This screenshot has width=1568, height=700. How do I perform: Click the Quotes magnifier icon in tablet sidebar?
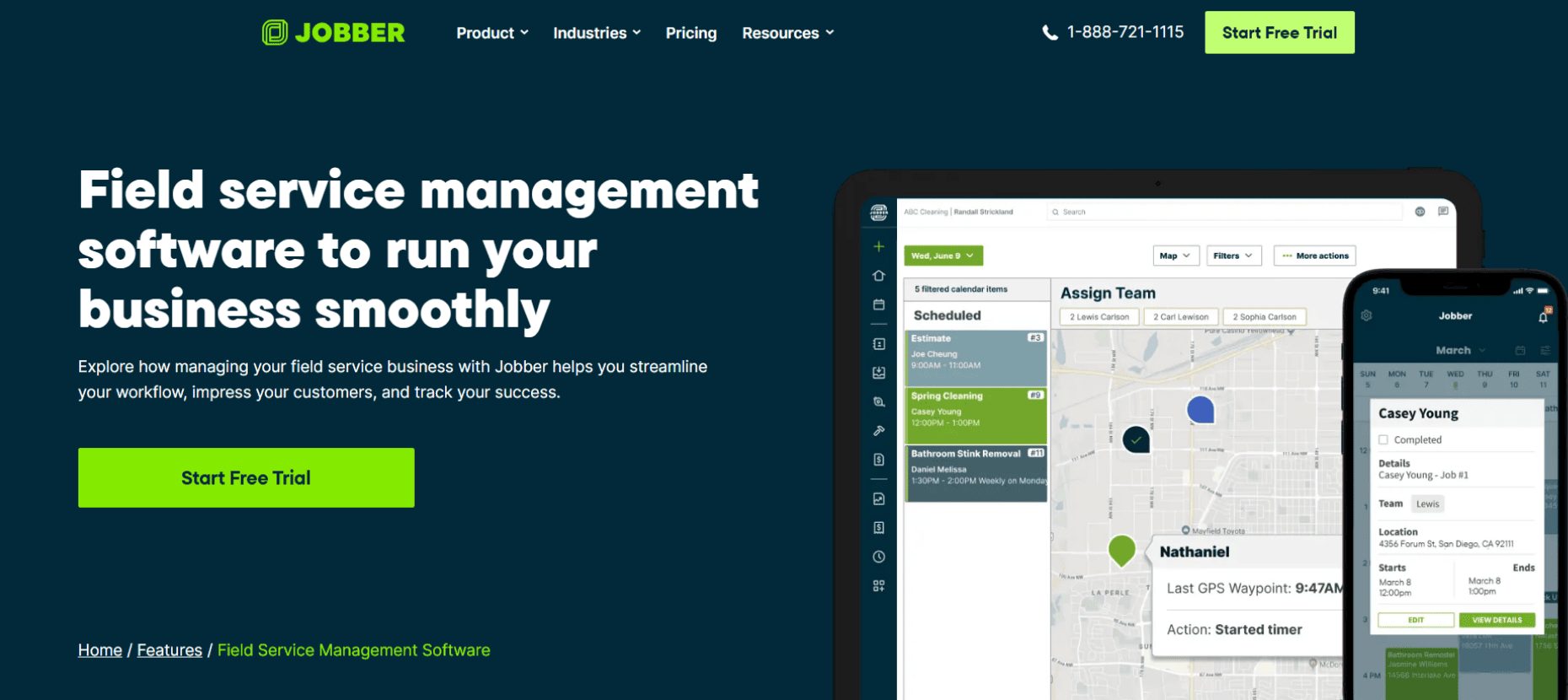click(x=878, y=402)
